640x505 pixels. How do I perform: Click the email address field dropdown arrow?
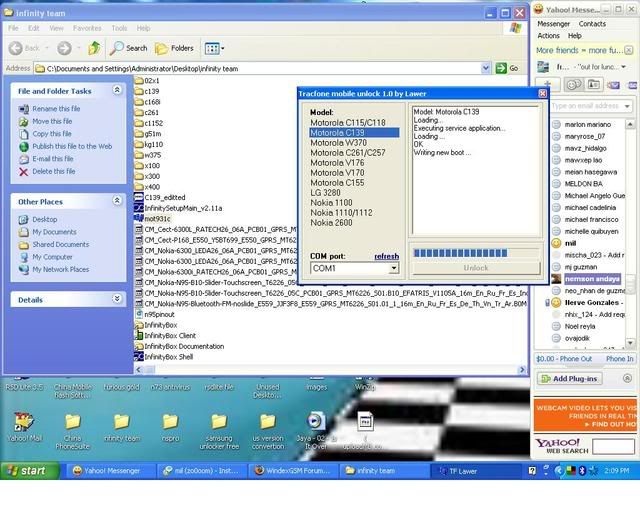[627, 106]
